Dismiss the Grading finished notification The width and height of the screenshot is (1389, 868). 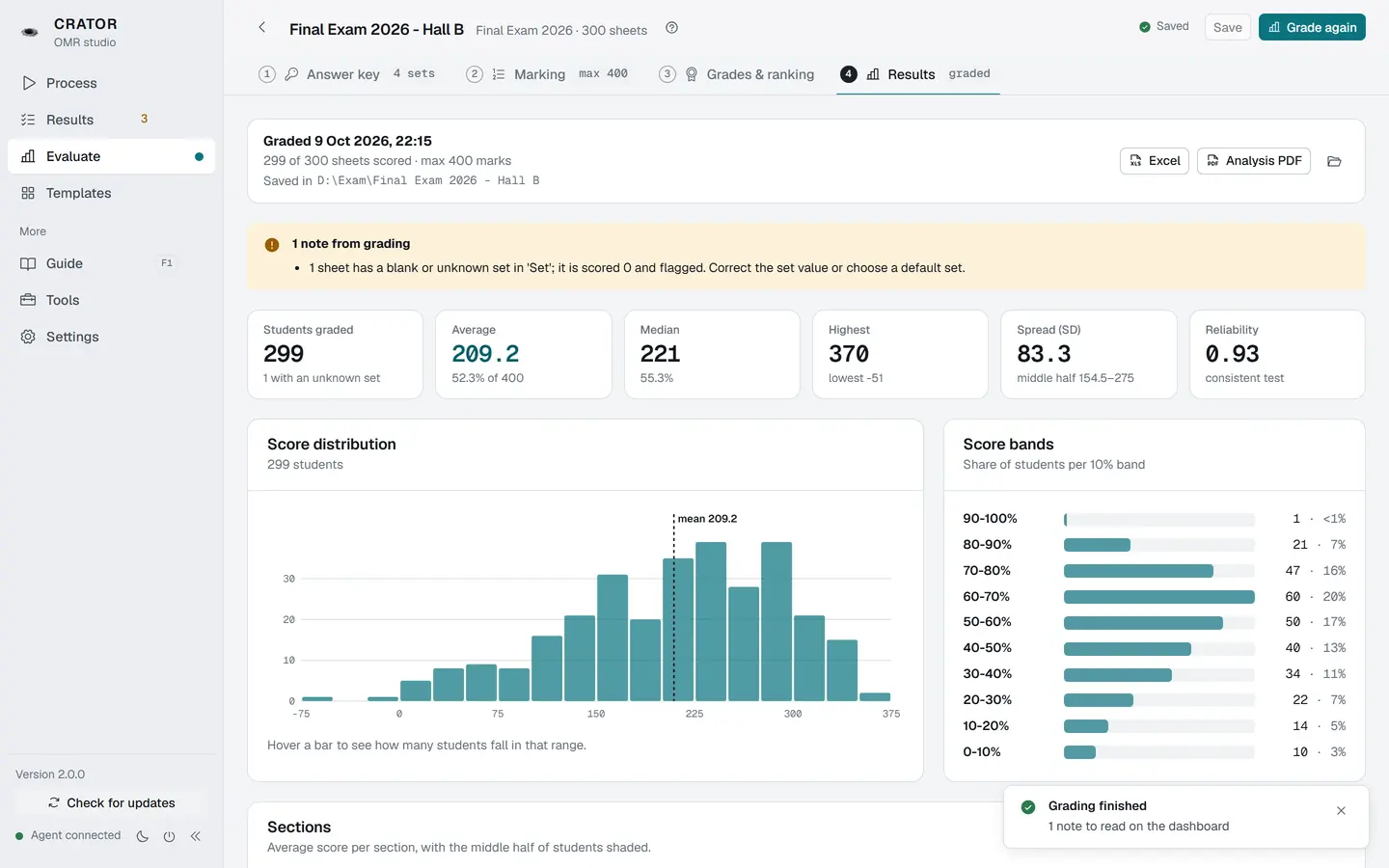pyautogui.click(x=1341, y=811)
